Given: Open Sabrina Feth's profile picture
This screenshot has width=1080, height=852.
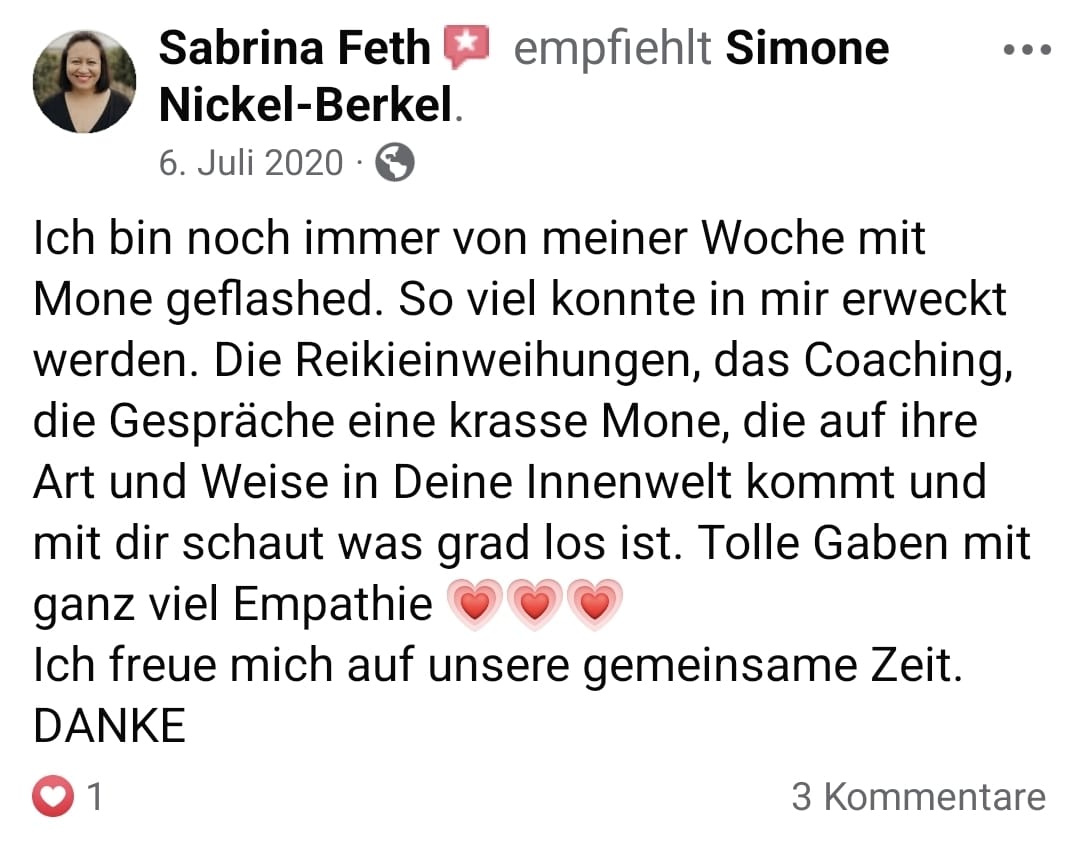Looking at the screenshot, I should coord(84,82).
